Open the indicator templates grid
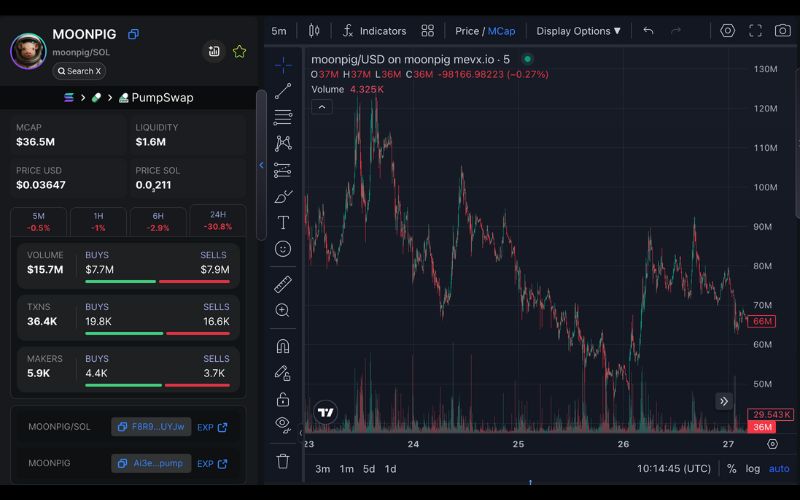Screen dimensions: 800x500 428,31
